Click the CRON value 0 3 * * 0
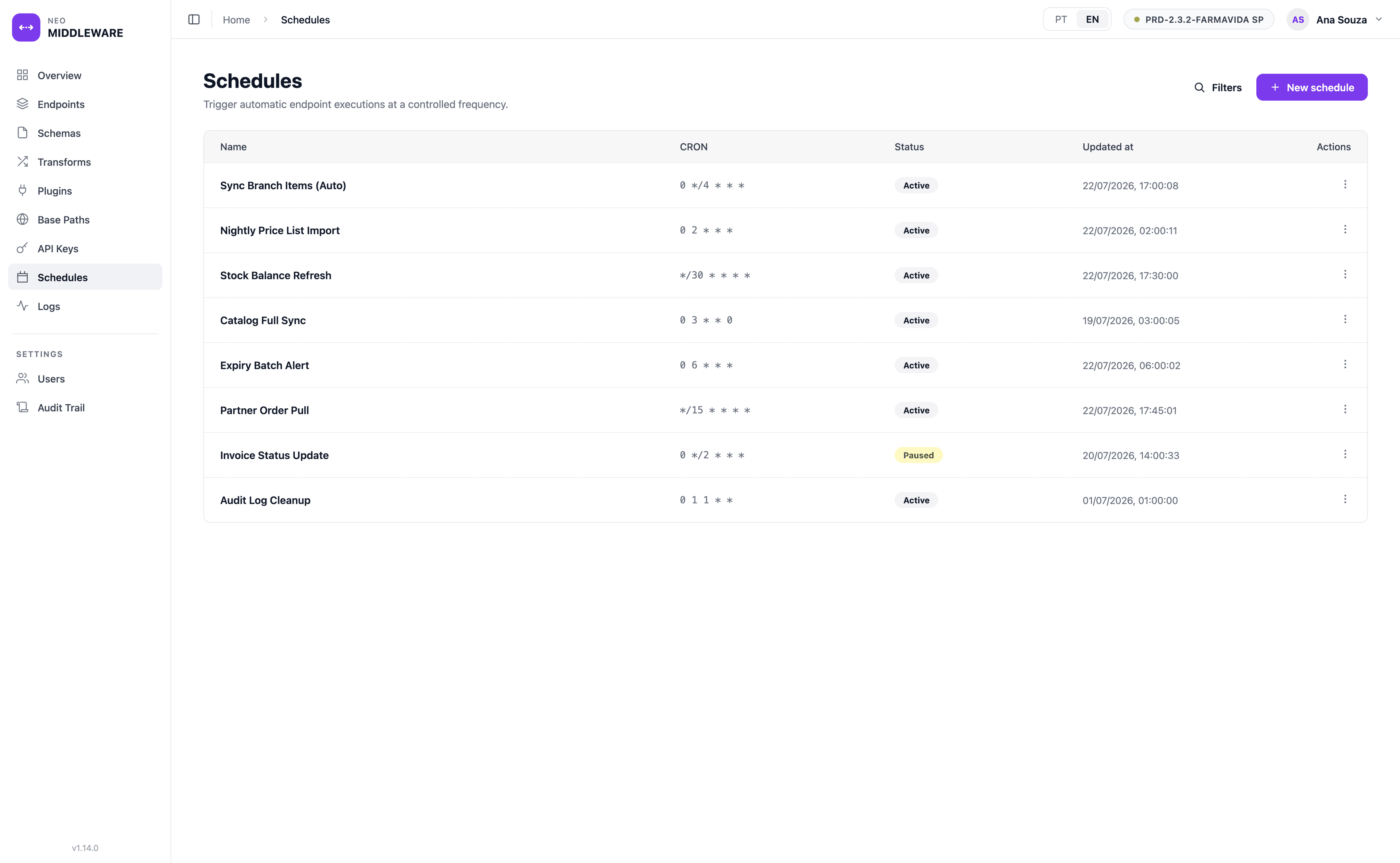Image resolution: width=1400 pixels, height=863 pixels. pyautogui.click(x=706, y=320)
